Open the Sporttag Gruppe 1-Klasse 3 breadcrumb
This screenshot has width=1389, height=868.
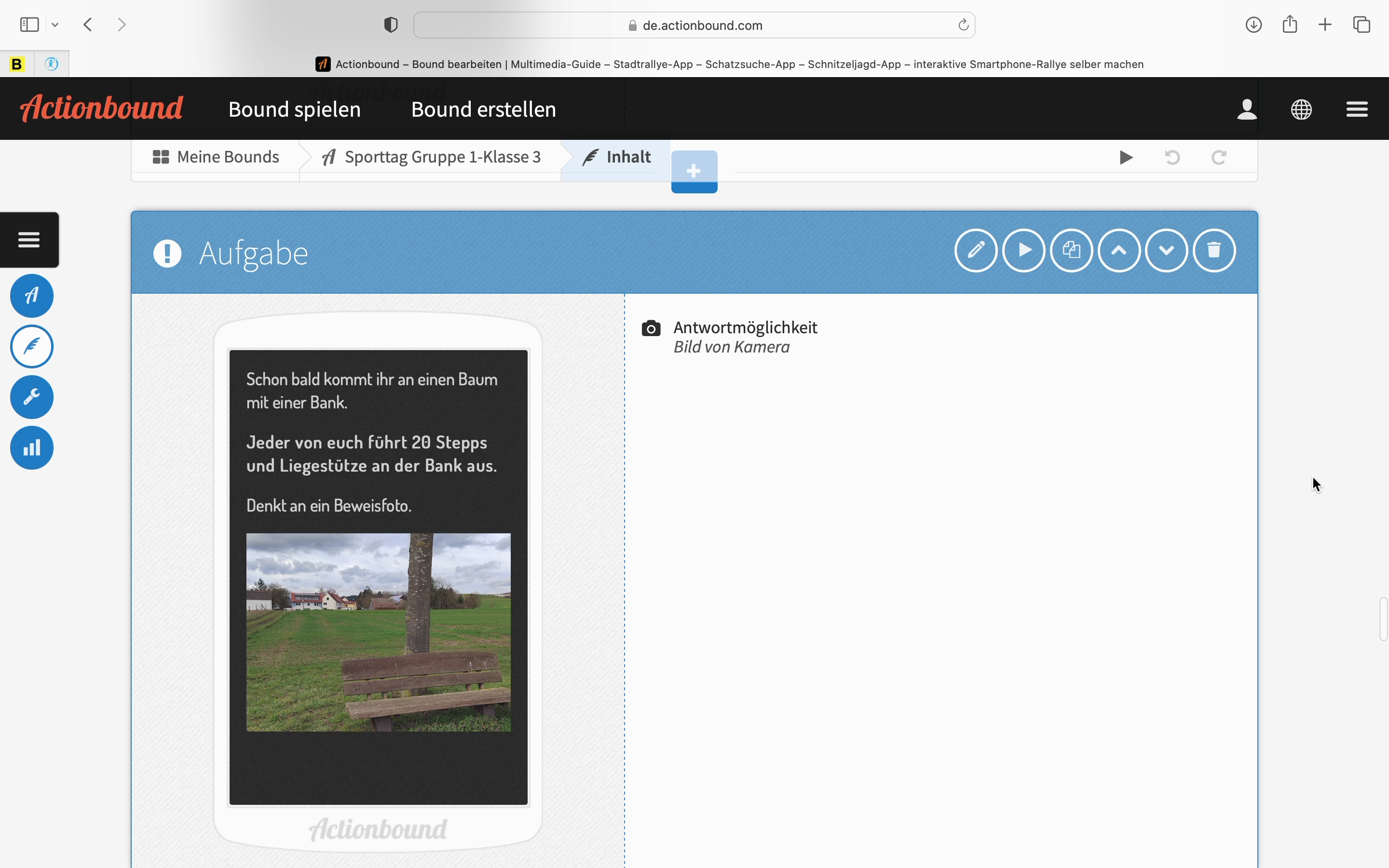click(x=432, y=157)
